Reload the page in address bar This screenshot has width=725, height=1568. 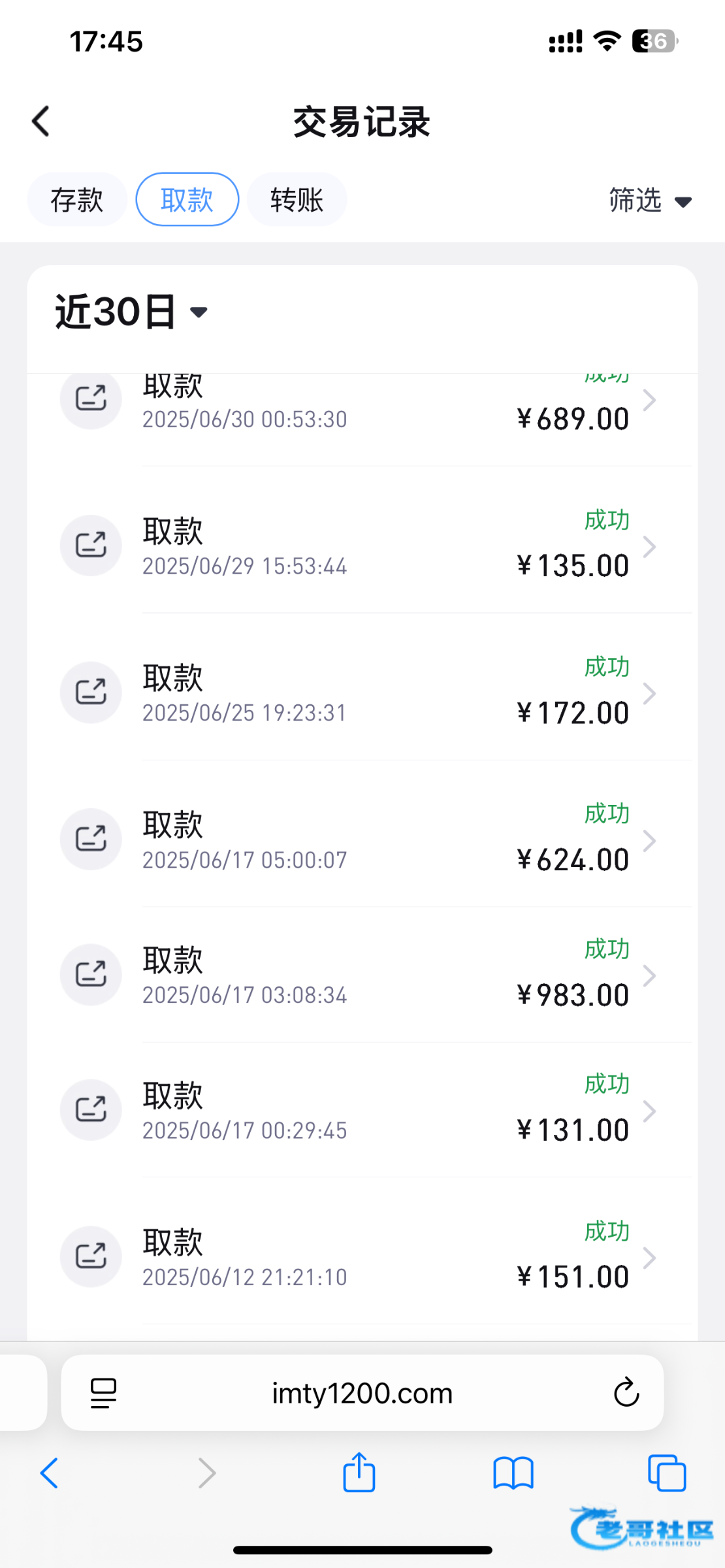click(x=626, y=1392)
